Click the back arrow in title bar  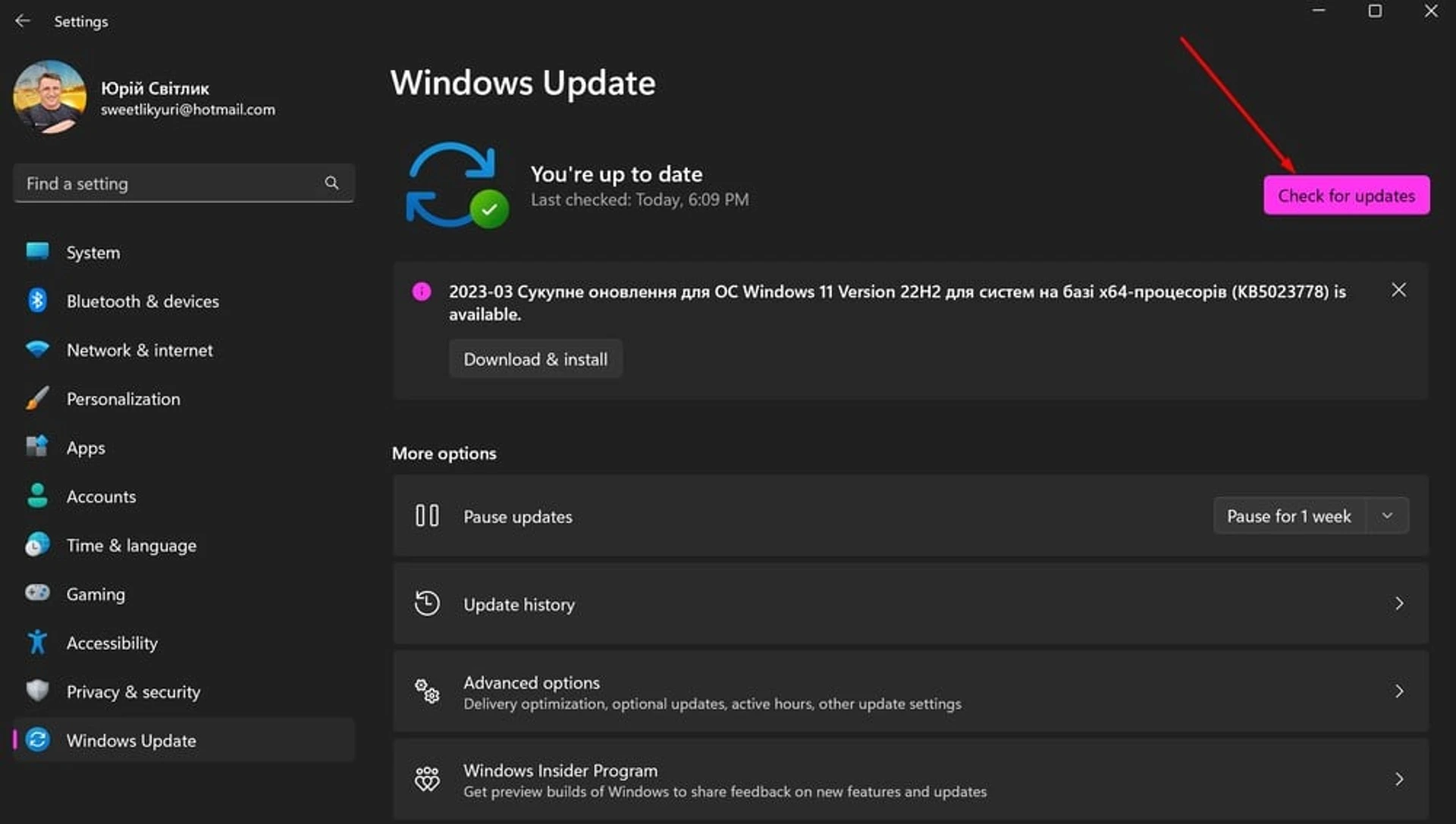[x=23, y=20]
